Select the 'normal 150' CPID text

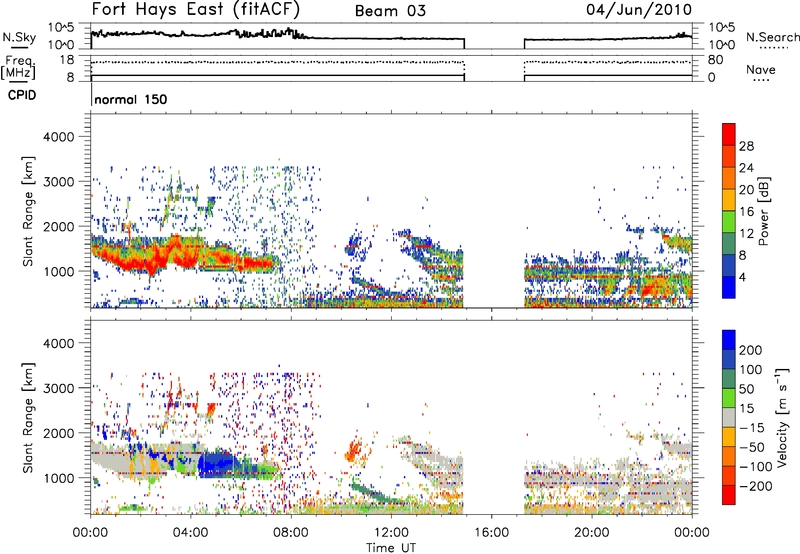[x=131, y=99]
